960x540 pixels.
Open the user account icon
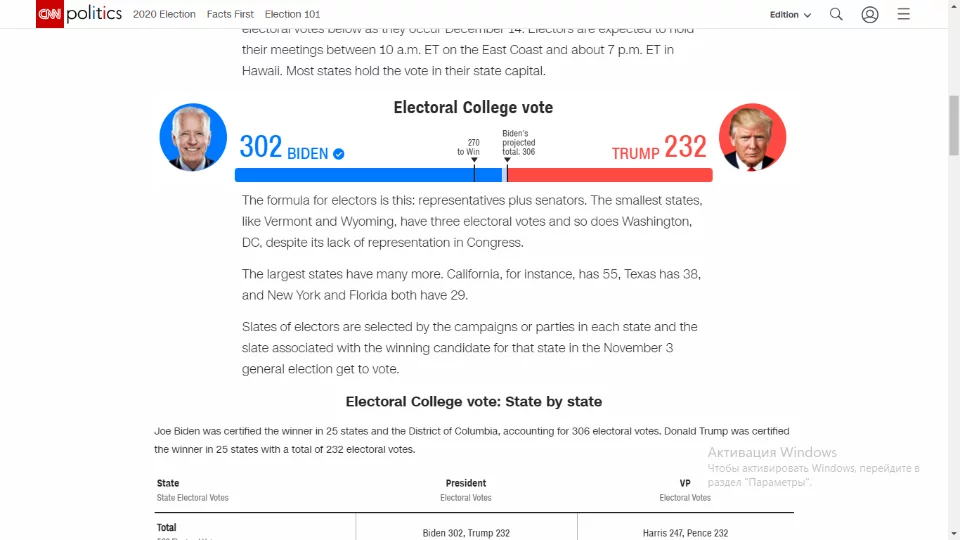(x=870, y=14)
